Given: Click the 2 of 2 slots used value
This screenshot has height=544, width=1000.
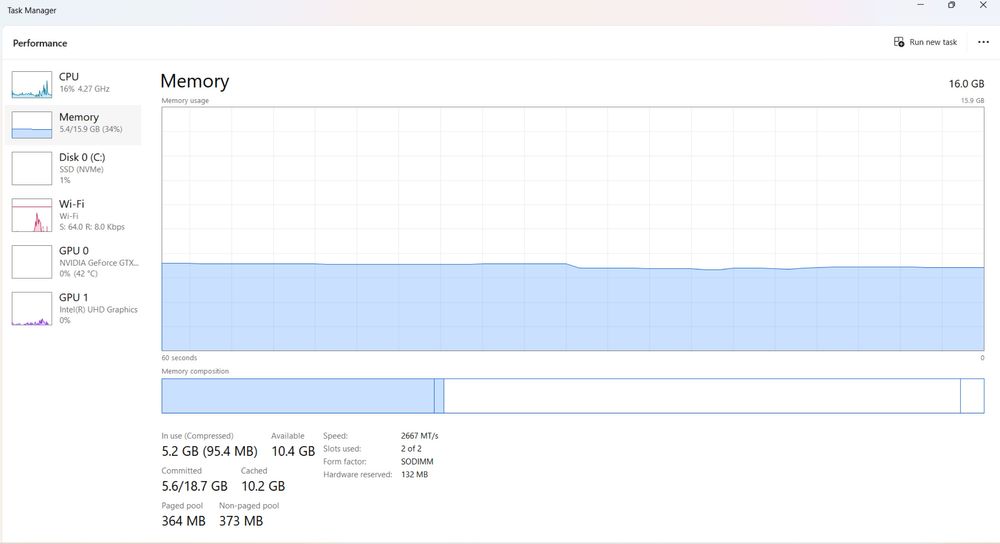Looking at the screenshot, I should (411, 448).
